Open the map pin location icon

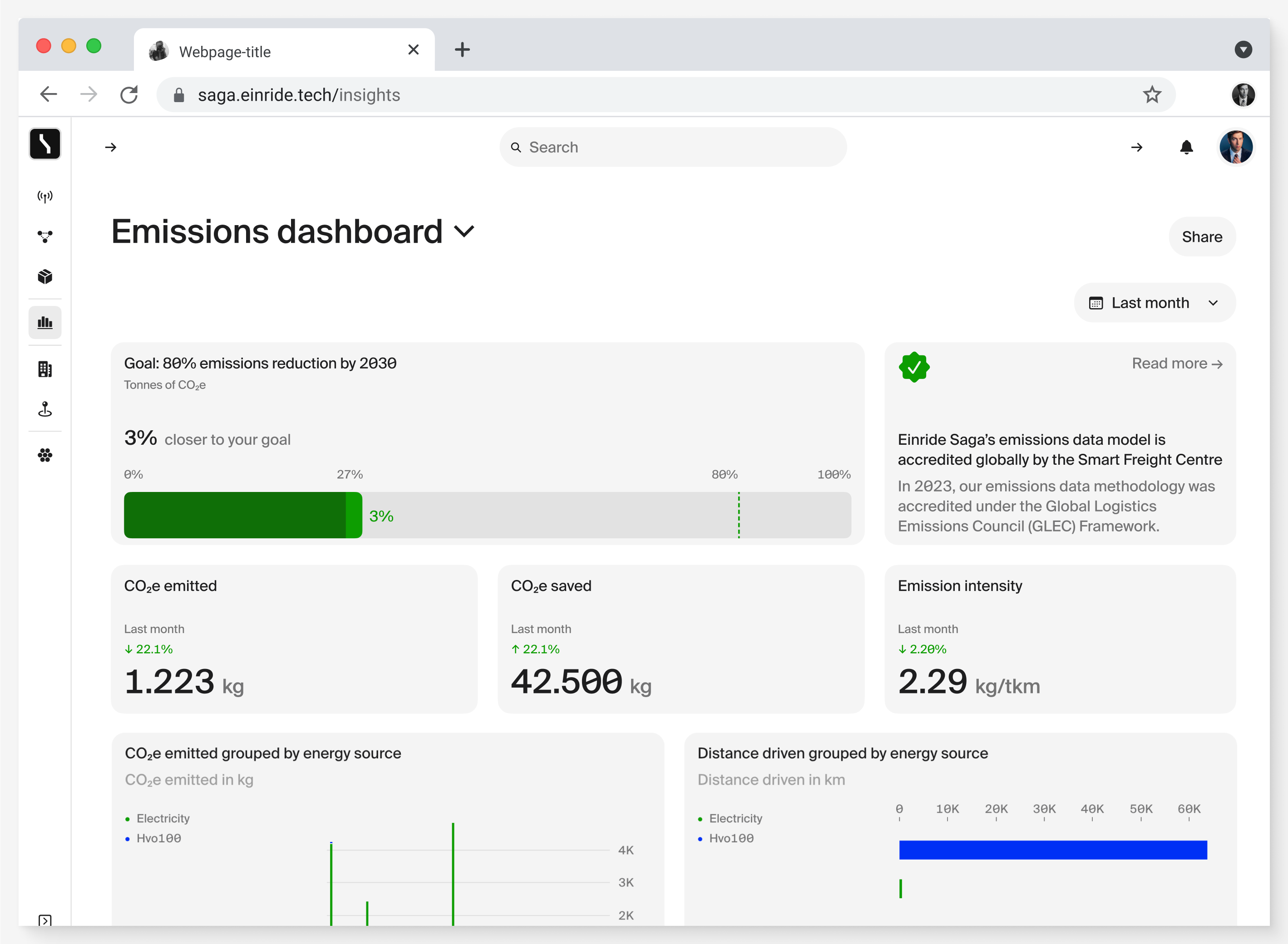(x=44, y=409)
